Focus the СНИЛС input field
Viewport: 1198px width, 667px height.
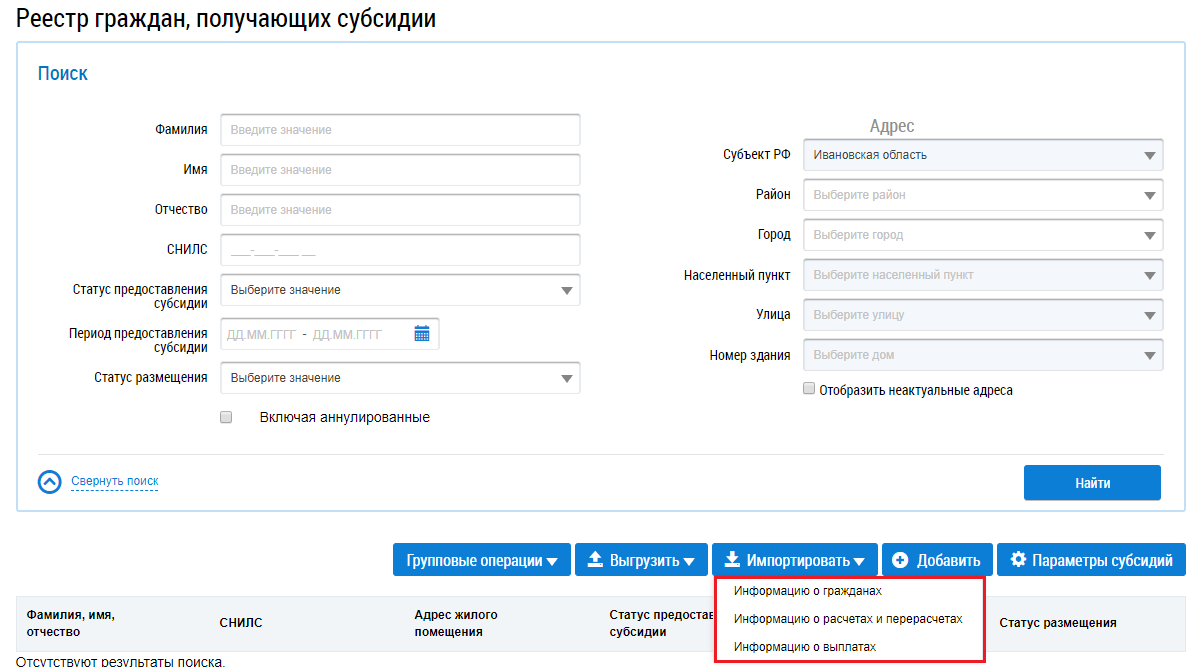399,250
